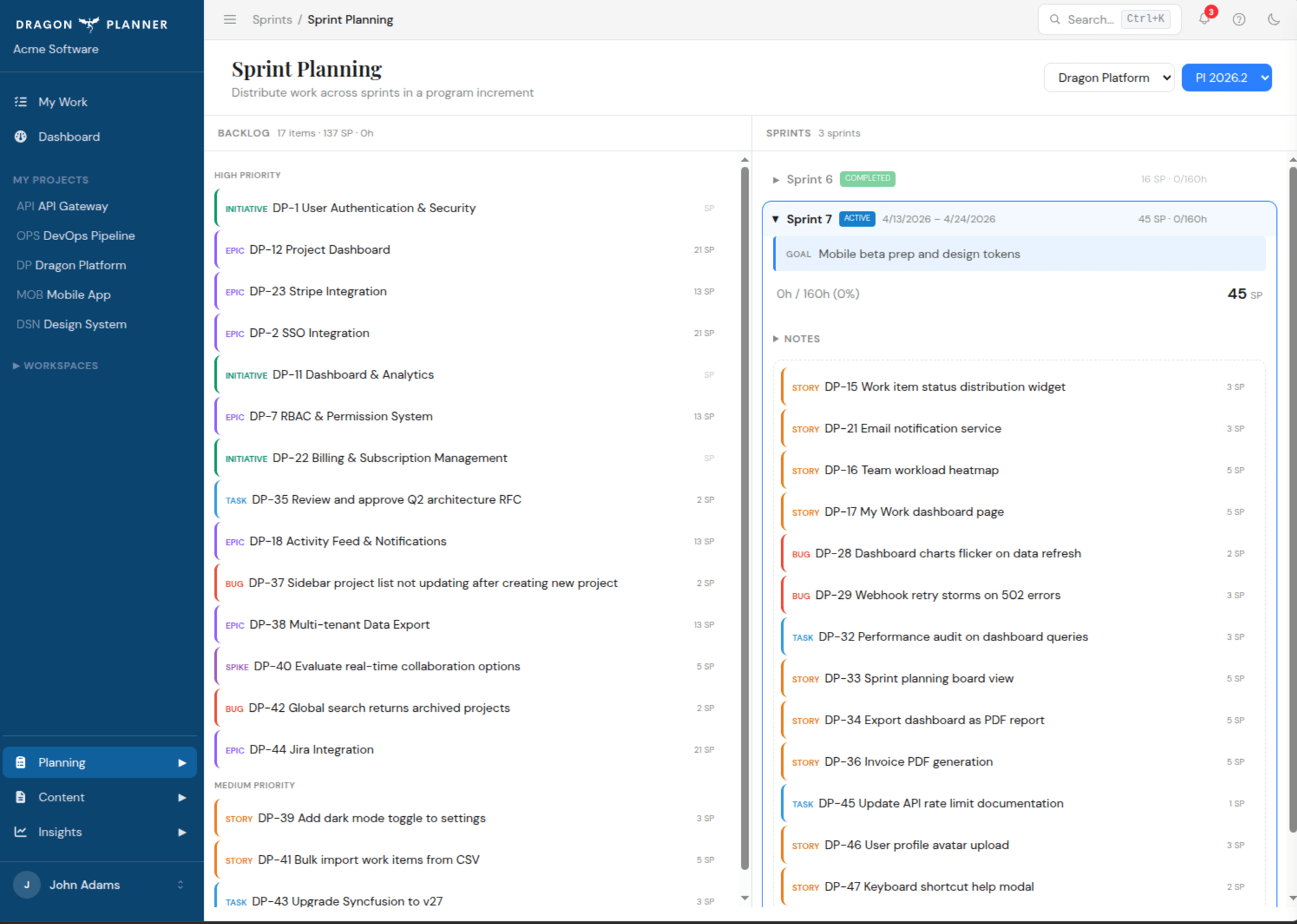
Task: Click the Sprints breadcrumb link
Action: (272, 19)
